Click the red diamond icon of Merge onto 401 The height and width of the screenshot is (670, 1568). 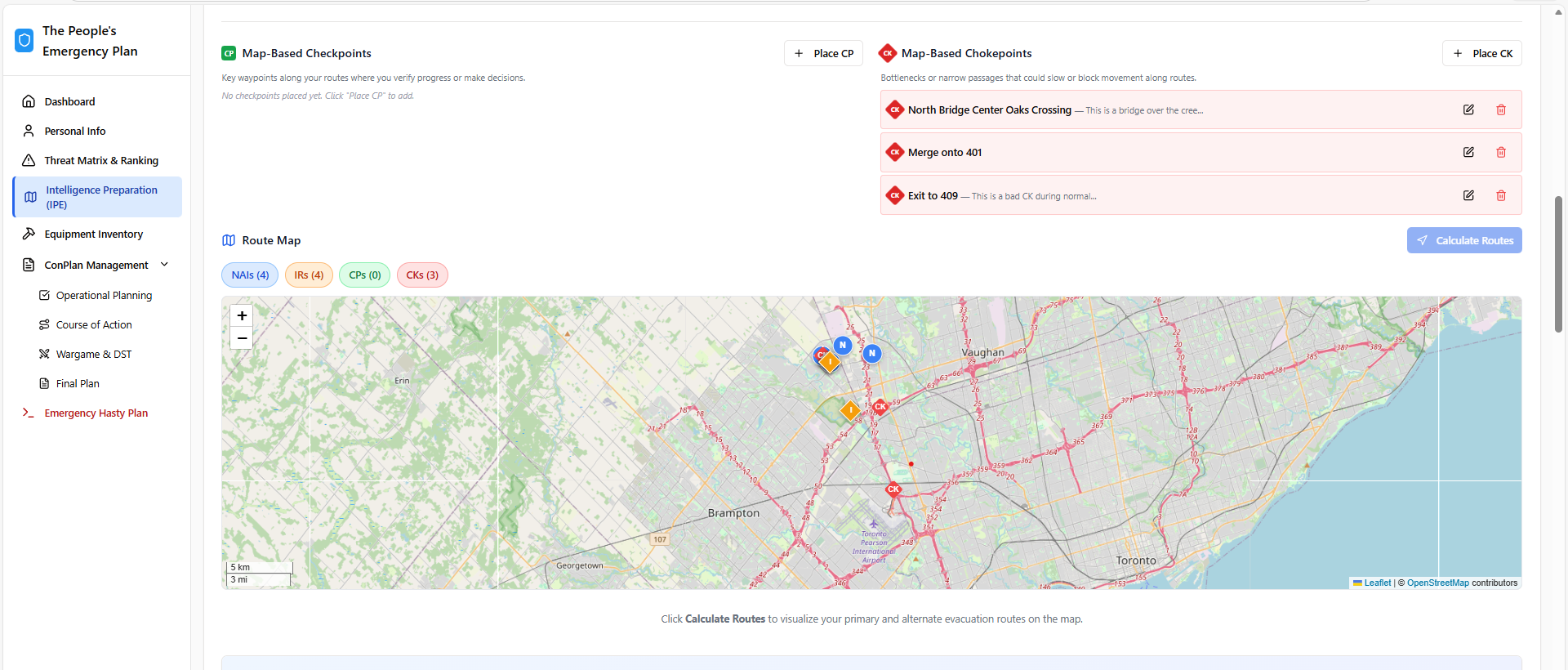(895, 152)
